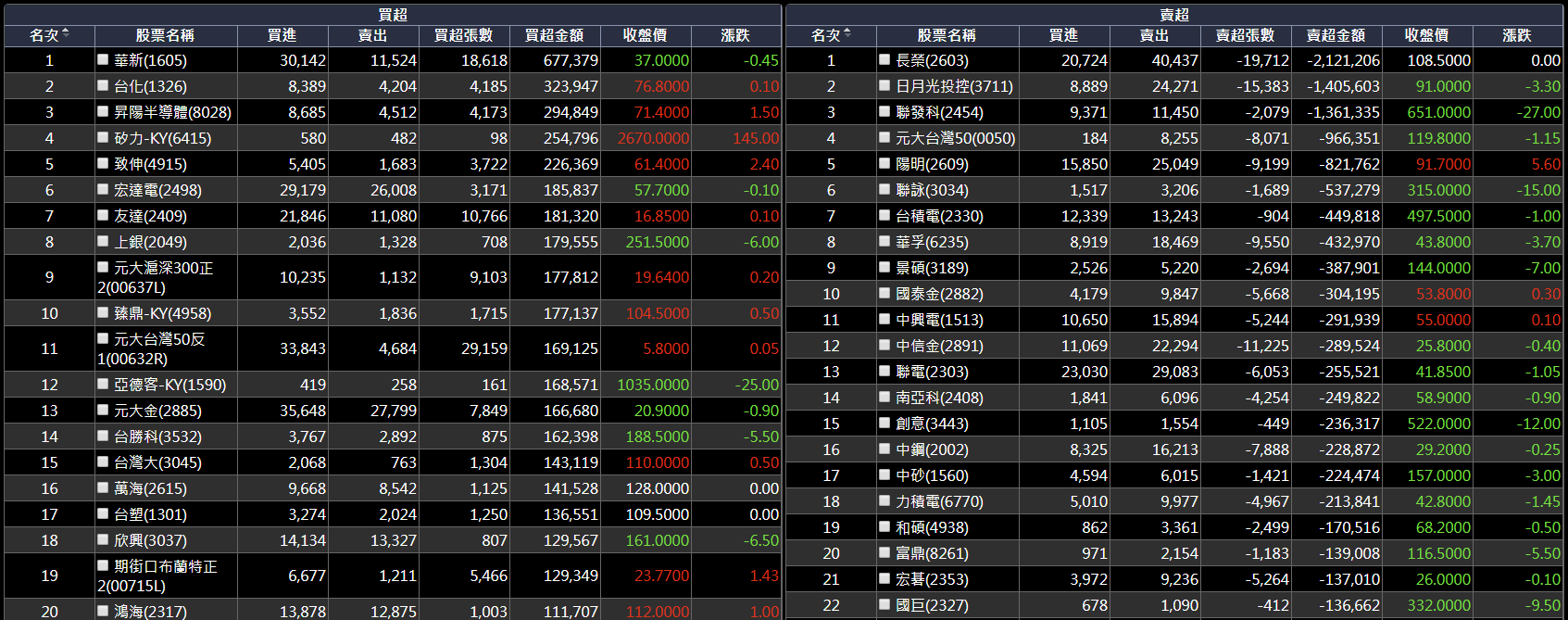The height and width of the screenshot is (620, 1568).
Task: Select the 賣超 panel title
Action: click(1174, 15)
